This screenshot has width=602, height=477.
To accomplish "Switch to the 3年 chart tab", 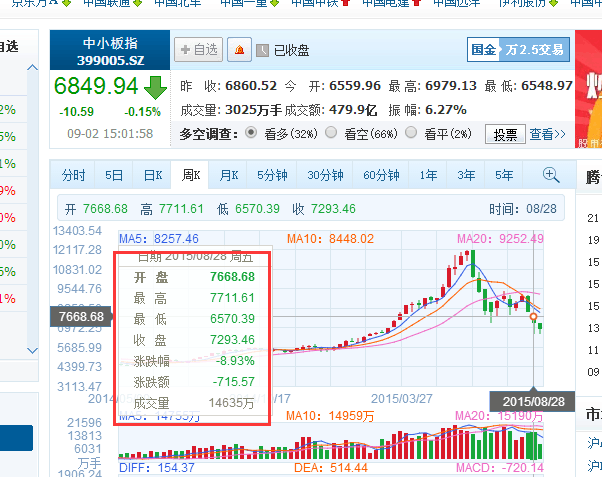I will coord(466,175).
